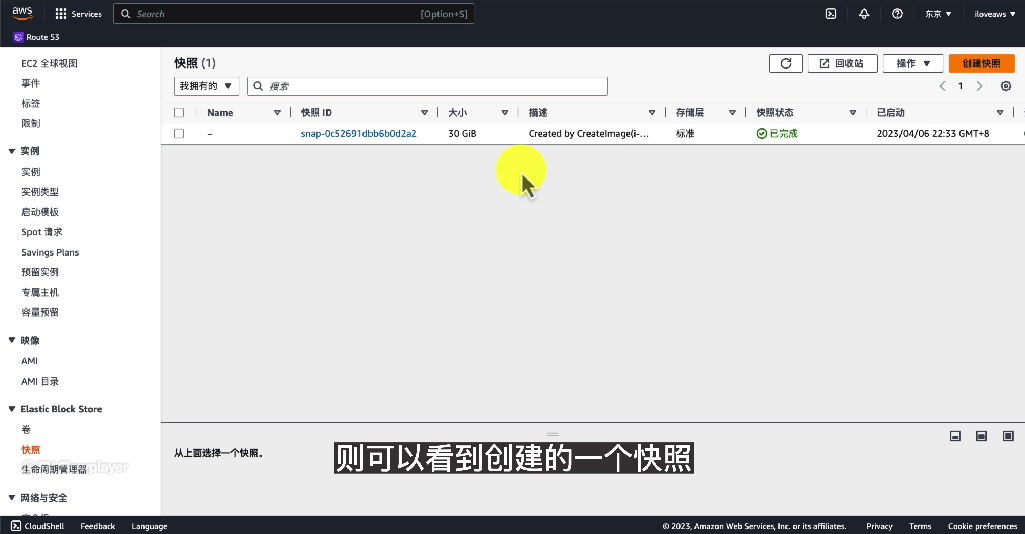Open CloudShell icon in top bar

click(x=831, y=14)
